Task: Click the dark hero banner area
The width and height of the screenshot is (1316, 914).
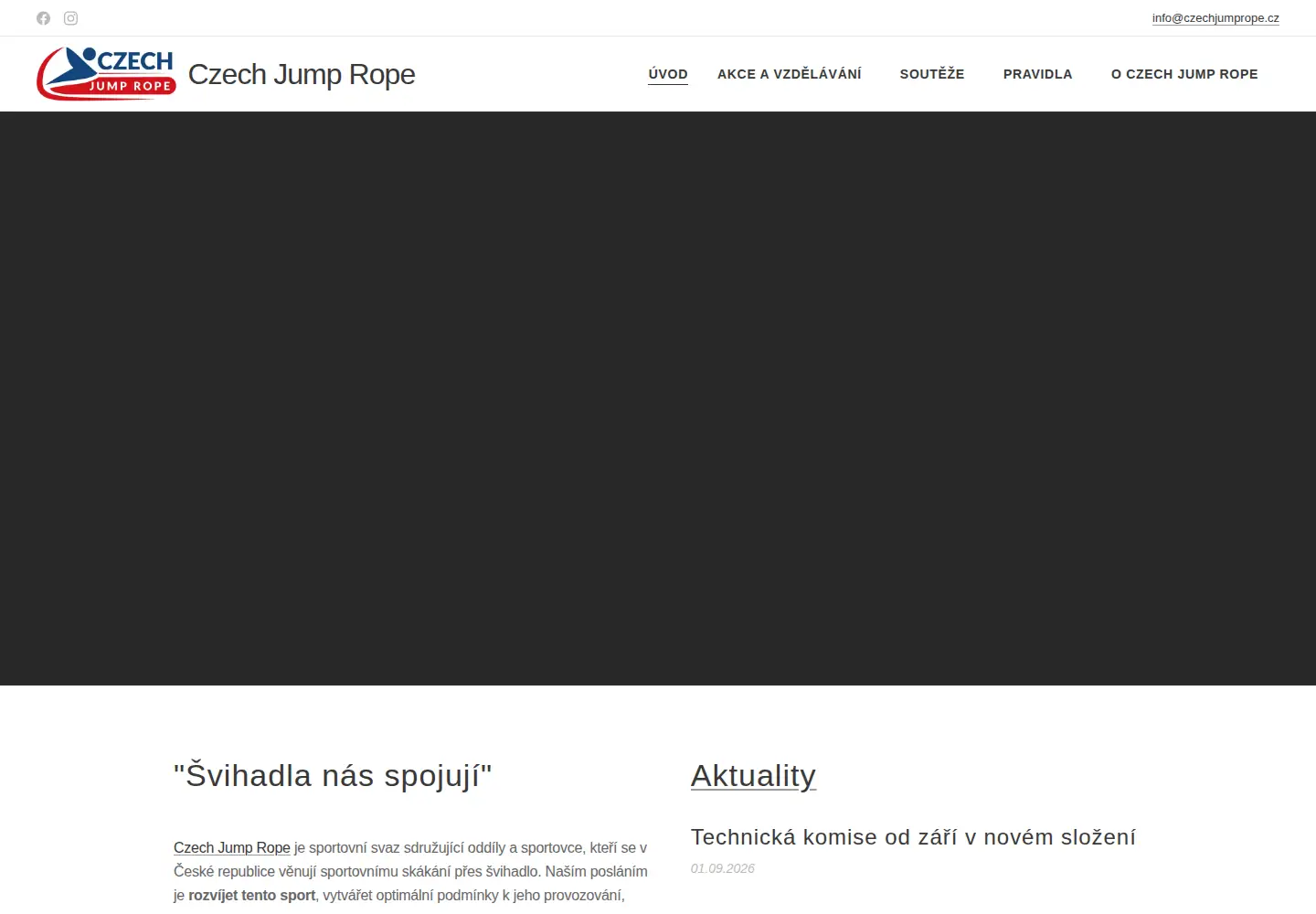Action: [x=658, y=399]
